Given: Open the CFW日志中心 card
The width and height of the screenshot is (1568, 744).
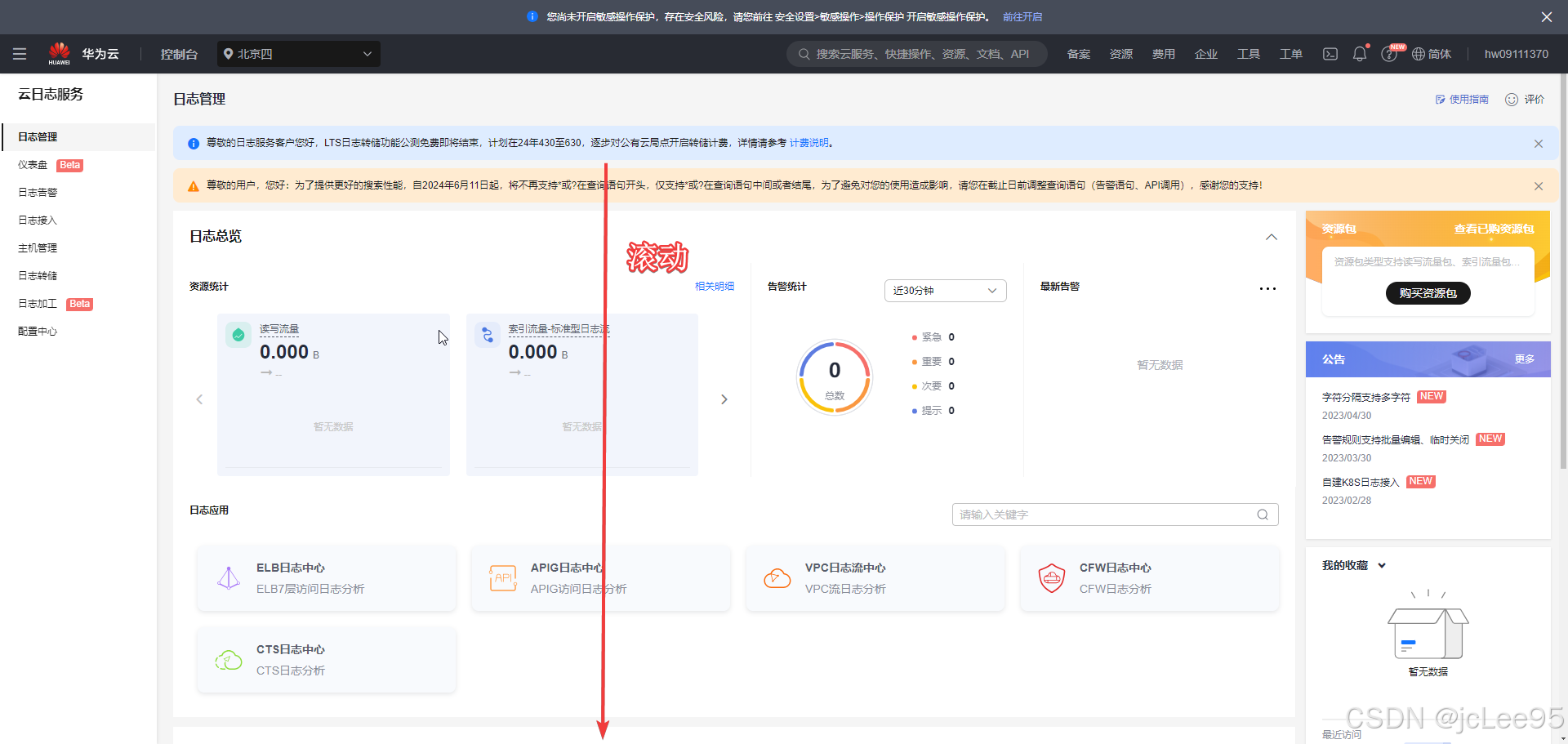Looking at the screenshot, I should (1149, 578).
